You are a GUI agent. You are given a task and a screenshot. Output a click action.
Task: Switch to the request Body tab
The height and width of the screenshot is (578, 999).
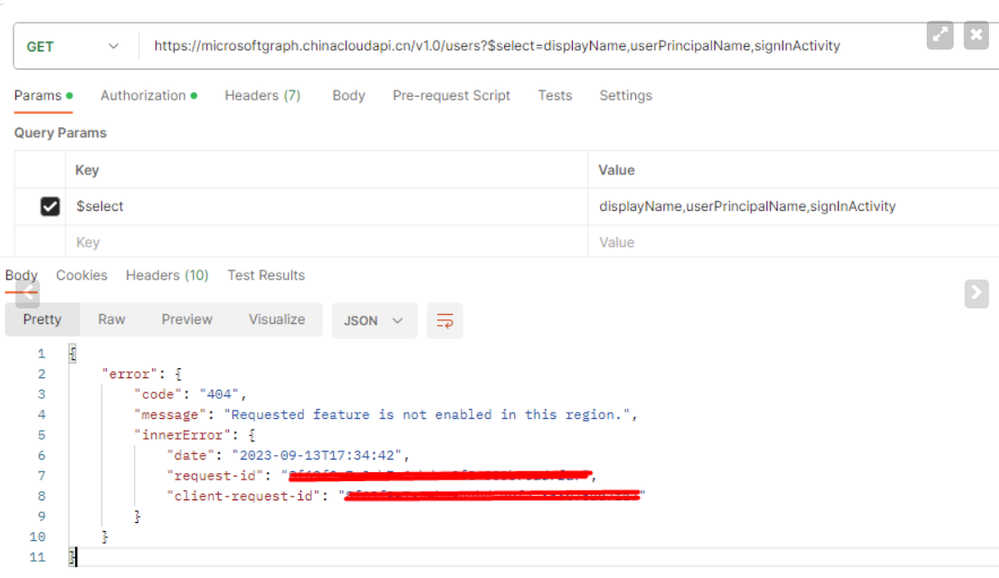point(349,96)
